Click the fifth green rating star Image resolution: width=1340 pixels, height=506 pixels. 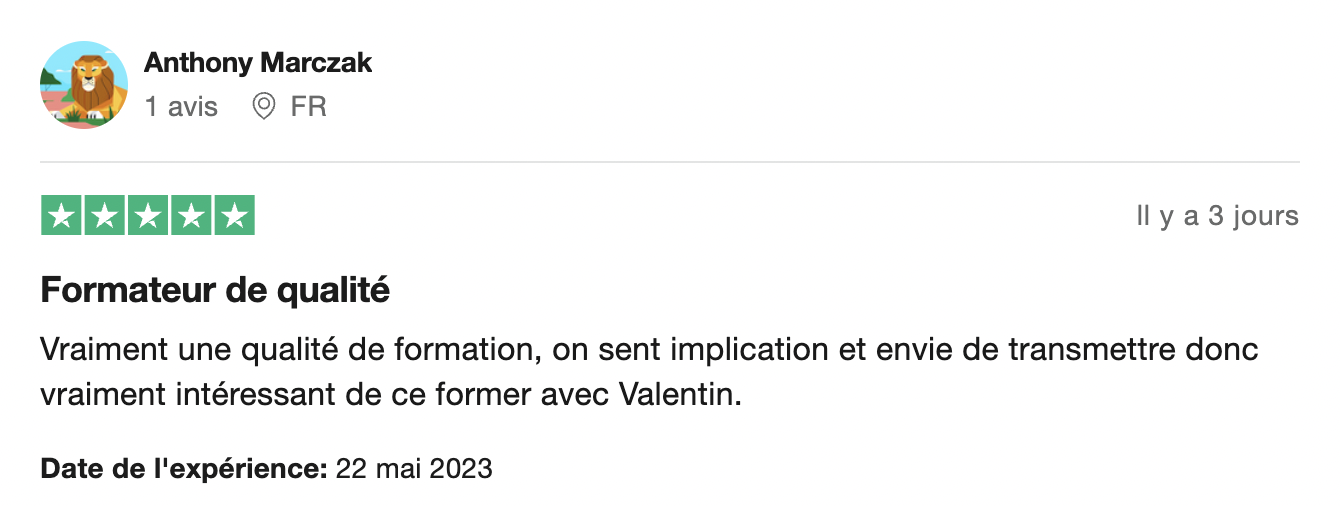pos(234,216)
